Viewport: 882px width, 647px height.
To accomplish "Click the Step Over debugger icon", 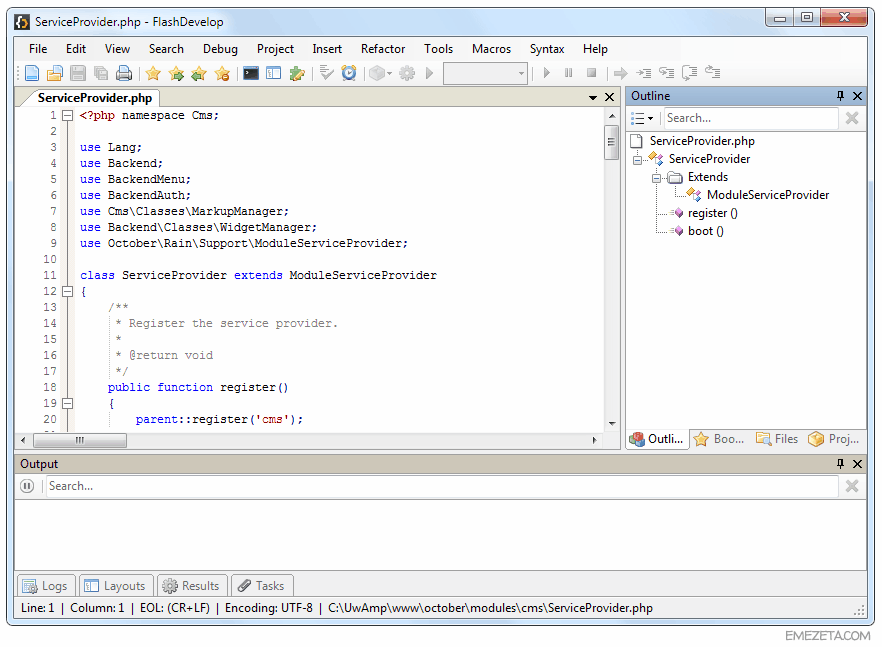I will tap(667, 73).
